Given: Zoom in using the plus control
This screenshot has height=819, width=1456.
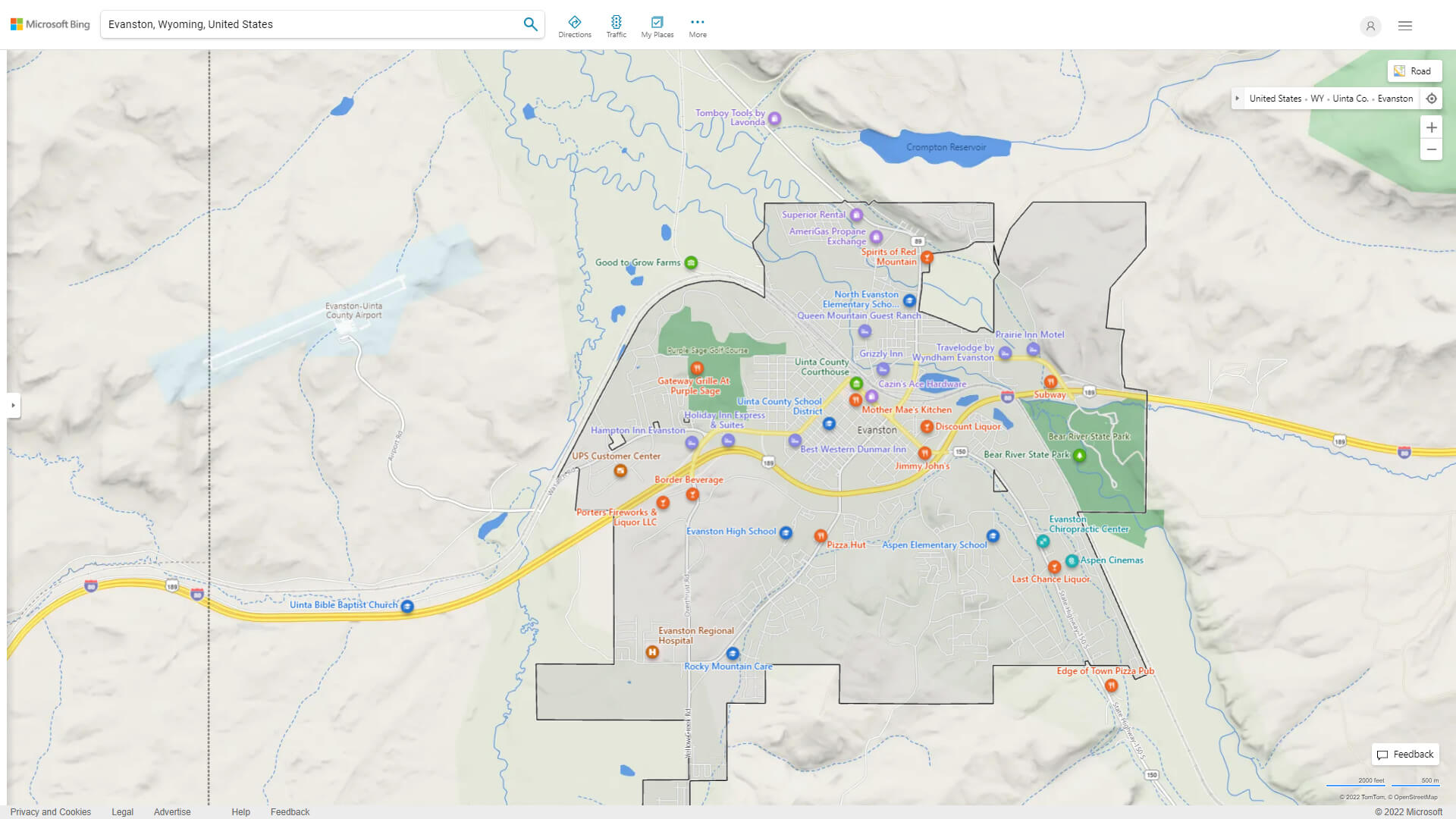Looking at the screenshot, I should click(1432, 127).
